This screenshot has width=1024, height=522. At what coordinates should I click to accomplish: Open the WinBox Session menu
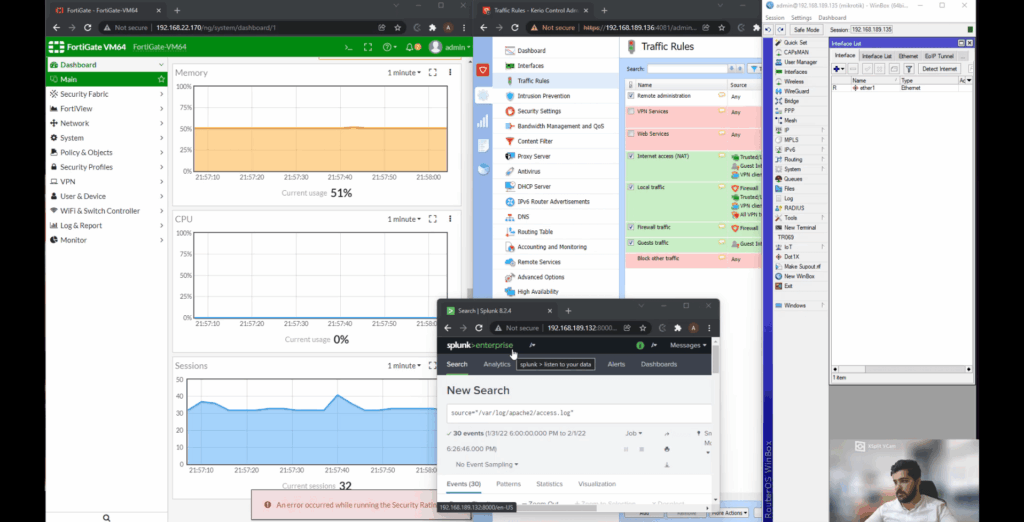pyautogui.click(x=775, y=18)
